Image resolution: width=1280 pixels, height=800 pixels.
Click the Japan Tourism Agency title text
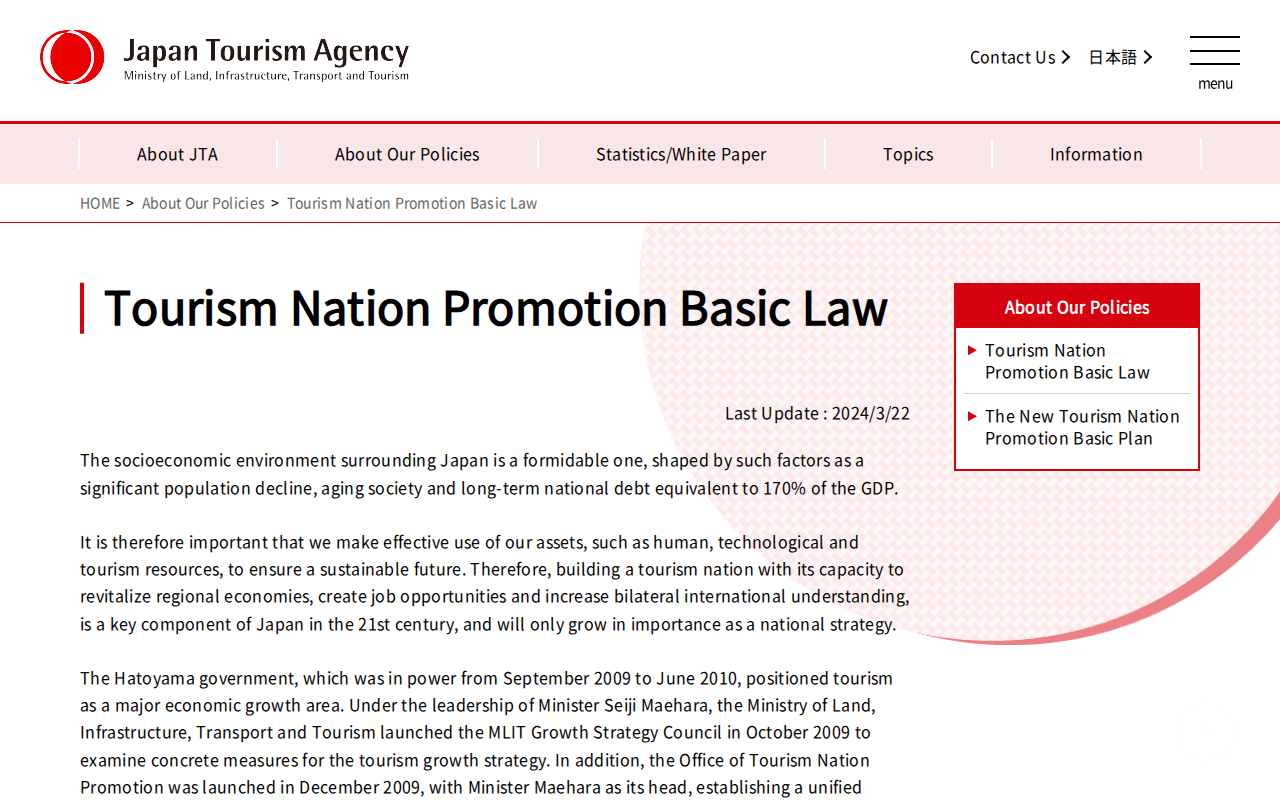click(266, 50)
